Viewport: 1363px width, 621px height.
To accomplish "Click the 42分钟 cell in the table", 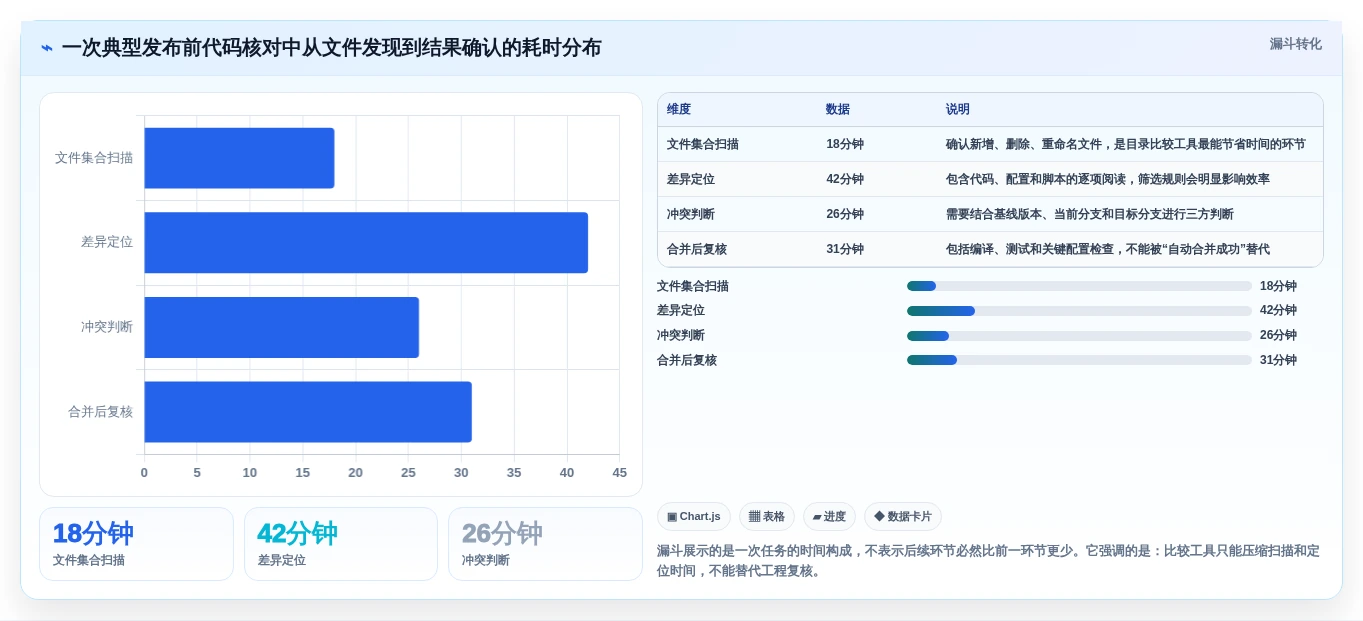I will click(845, 179).
